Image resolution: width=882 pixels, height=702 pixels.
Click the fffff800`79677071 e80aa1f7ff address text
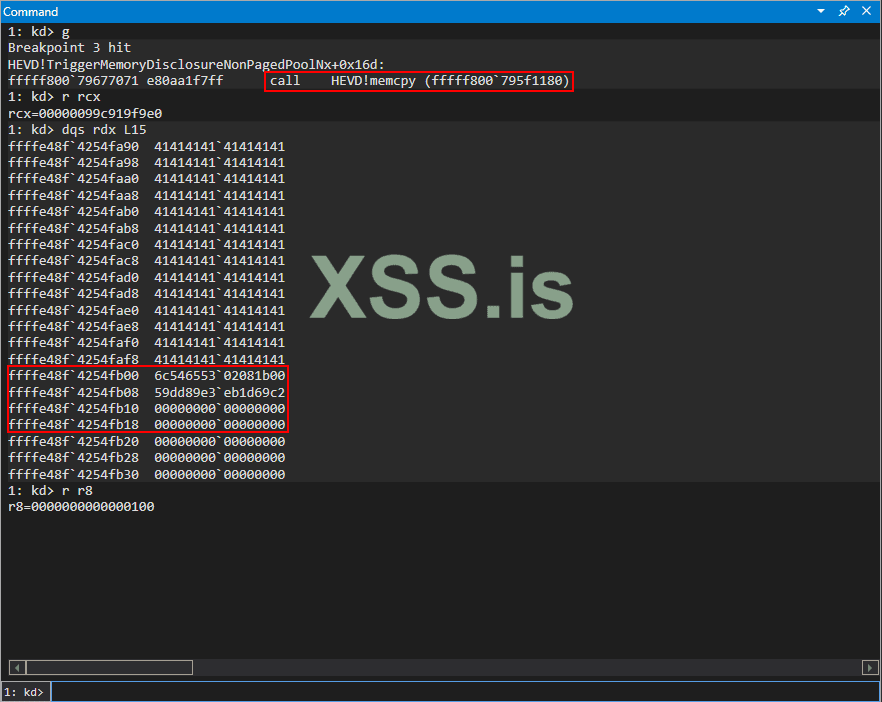click(x=115, y=81)
